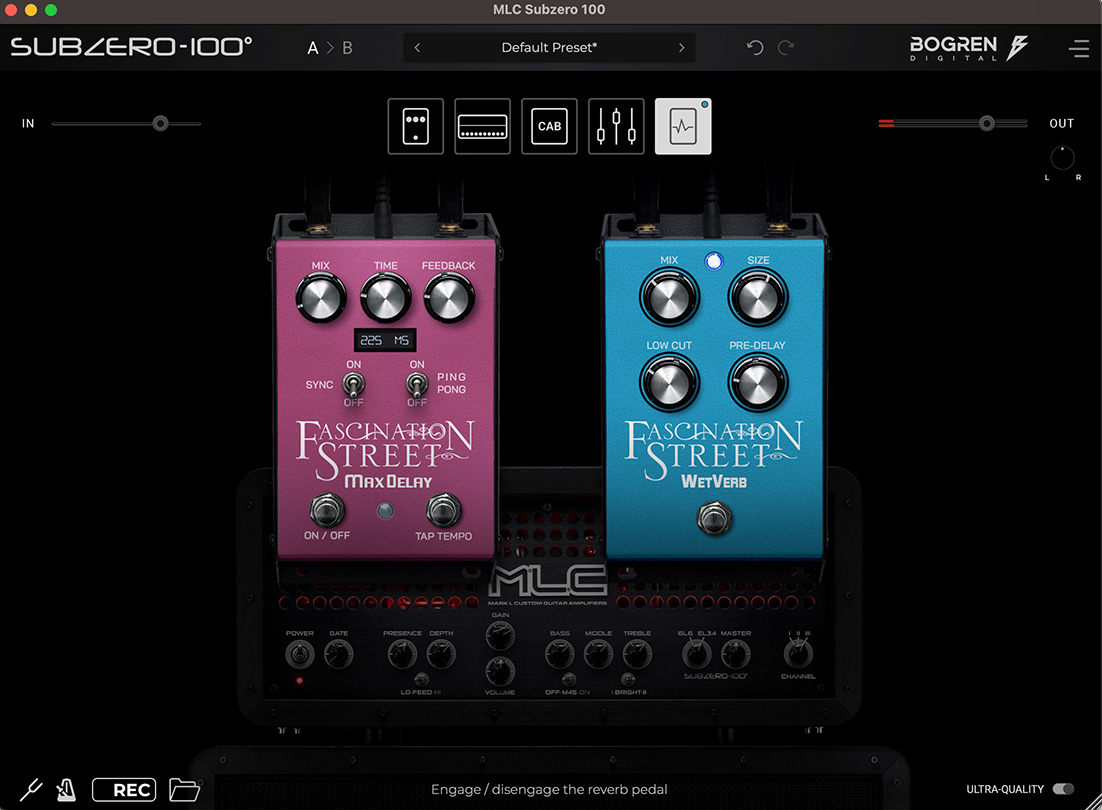
Task: Open the CAB section icon
Action: [x=549, y=126]
